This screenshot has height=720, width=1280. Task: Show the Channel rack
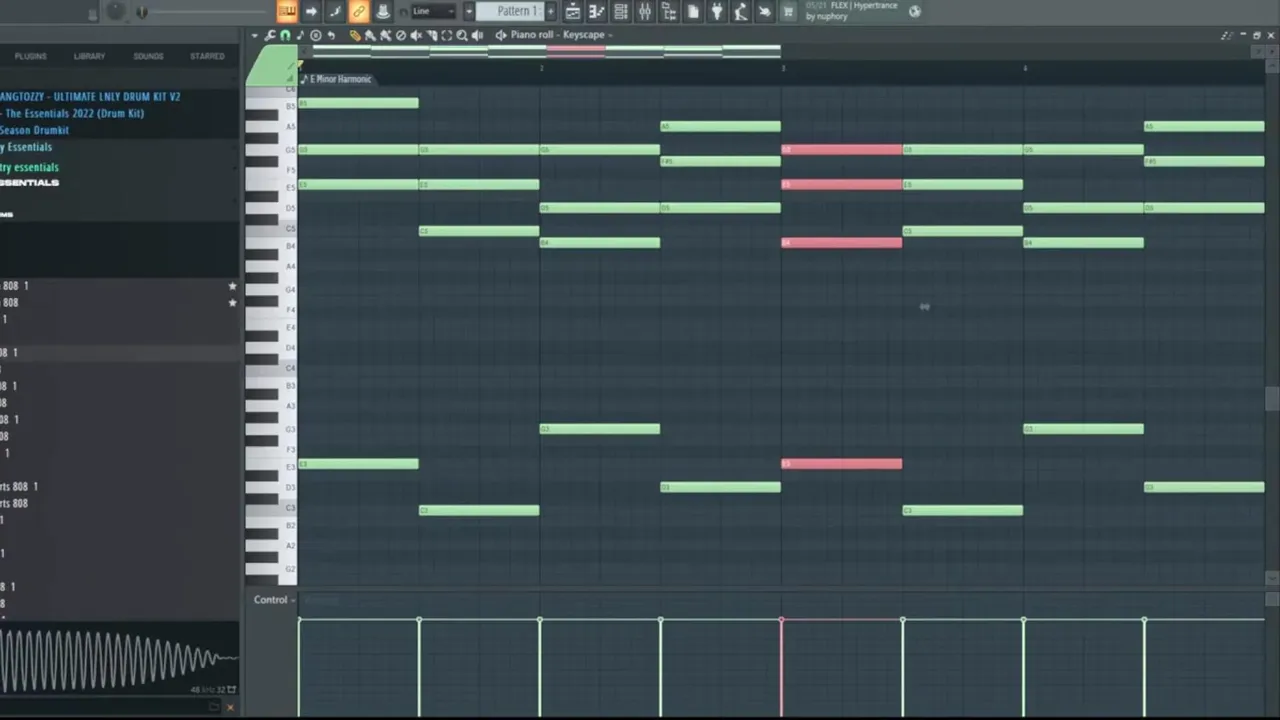(621, 11)
